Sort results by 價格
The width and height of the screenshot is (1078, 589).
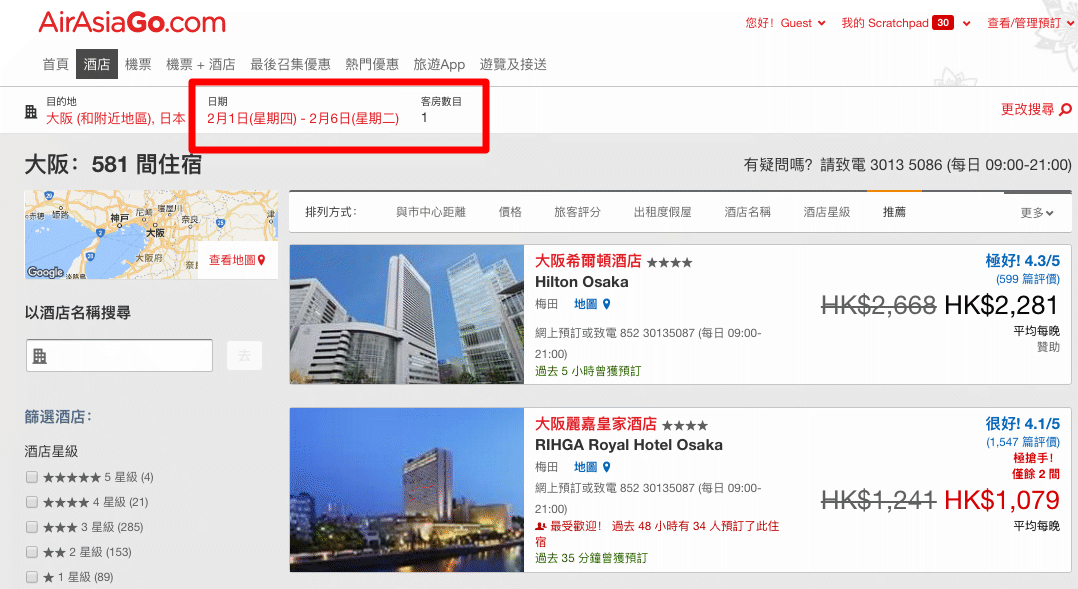(510, 212)
